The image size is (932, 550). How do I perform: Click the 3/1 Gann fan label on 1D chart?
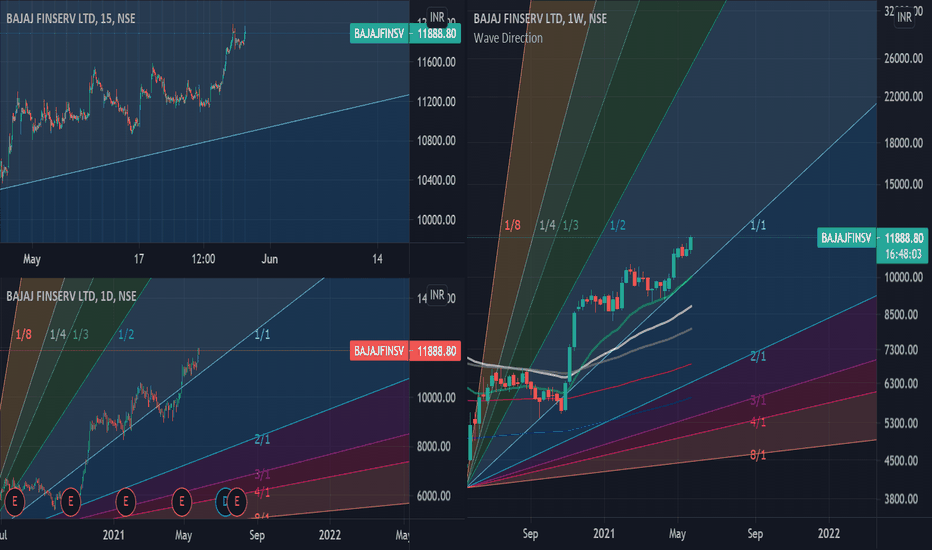click(262, 474)
